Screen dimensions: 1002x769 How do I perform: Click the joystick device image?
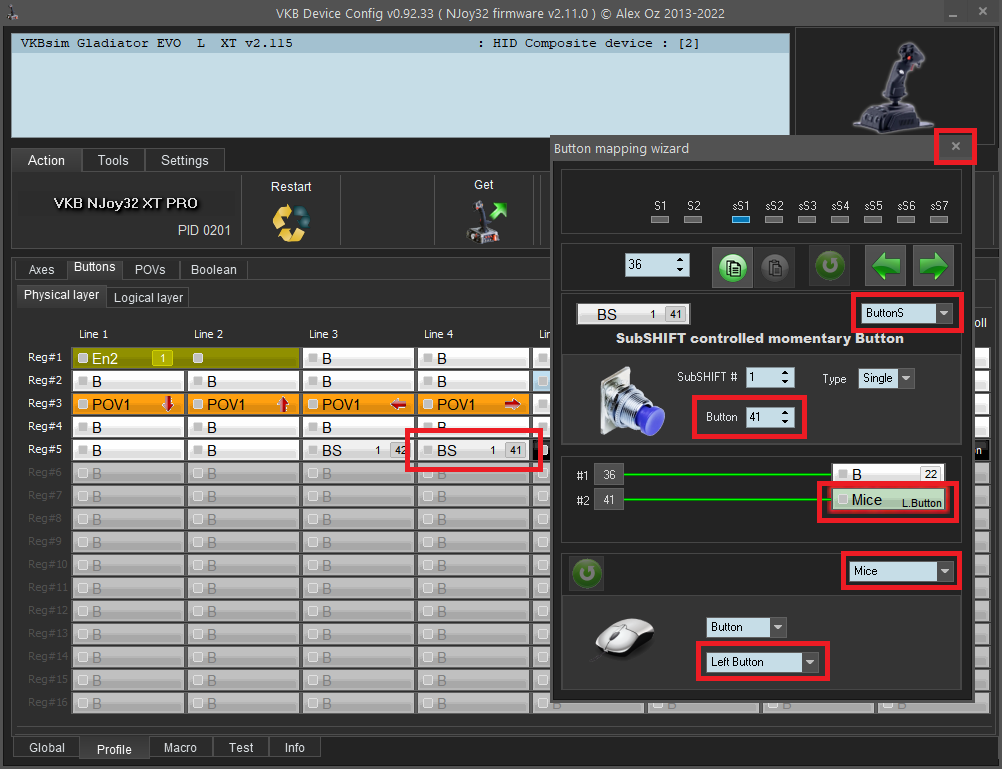tap(894, 86)
